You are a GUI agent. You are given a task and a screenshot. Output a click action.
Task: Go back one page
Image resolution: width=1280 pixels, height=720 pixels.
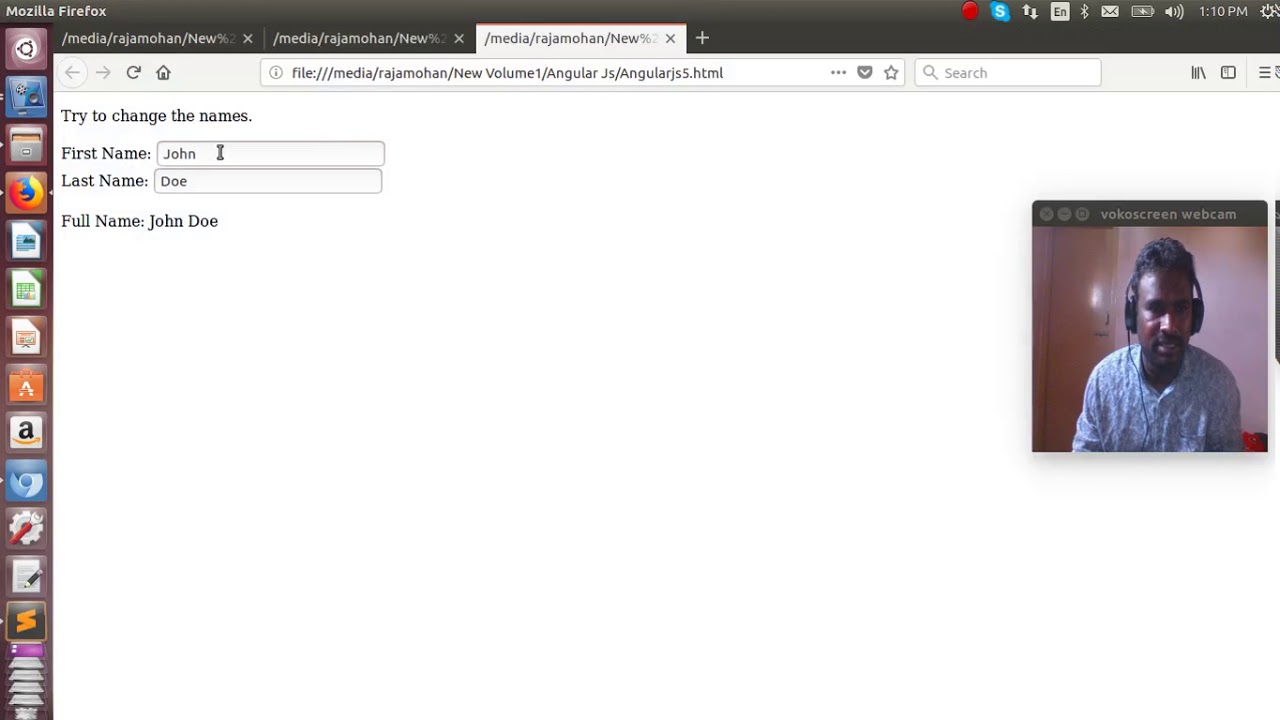click(72, 72)
